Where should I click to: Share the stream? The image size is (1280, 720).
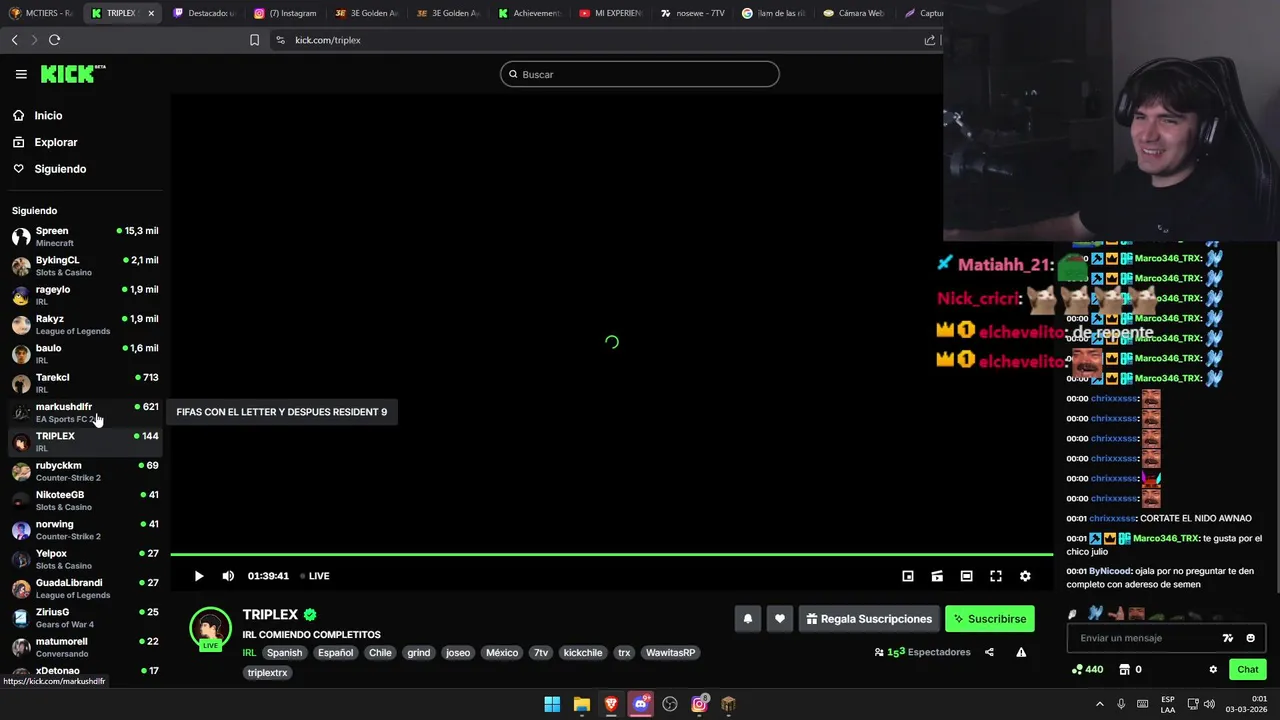point(989,652)
